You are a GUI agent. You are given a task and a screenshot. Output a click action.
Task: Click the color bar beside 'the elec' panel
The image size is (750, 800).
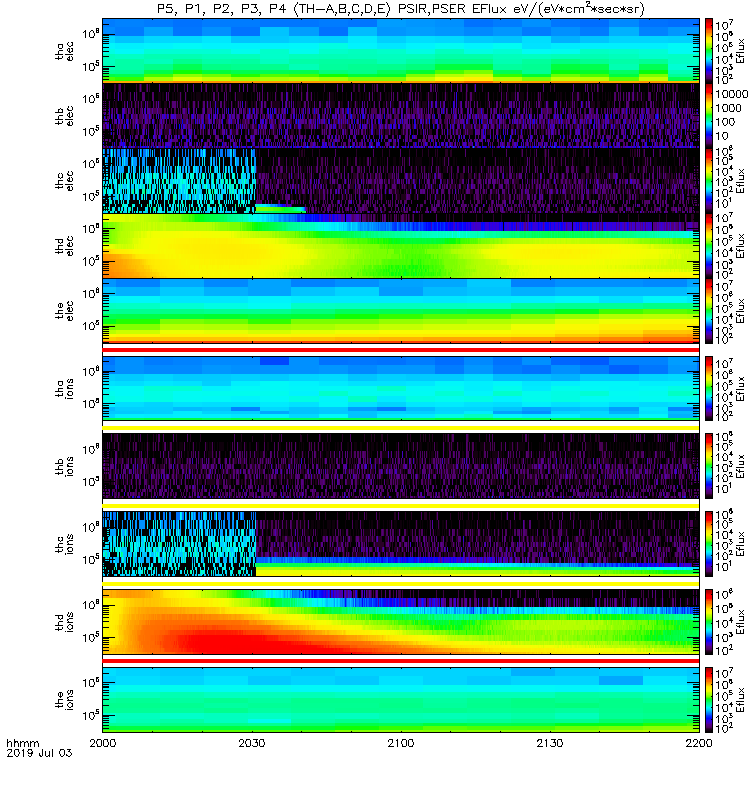[709, 311]
